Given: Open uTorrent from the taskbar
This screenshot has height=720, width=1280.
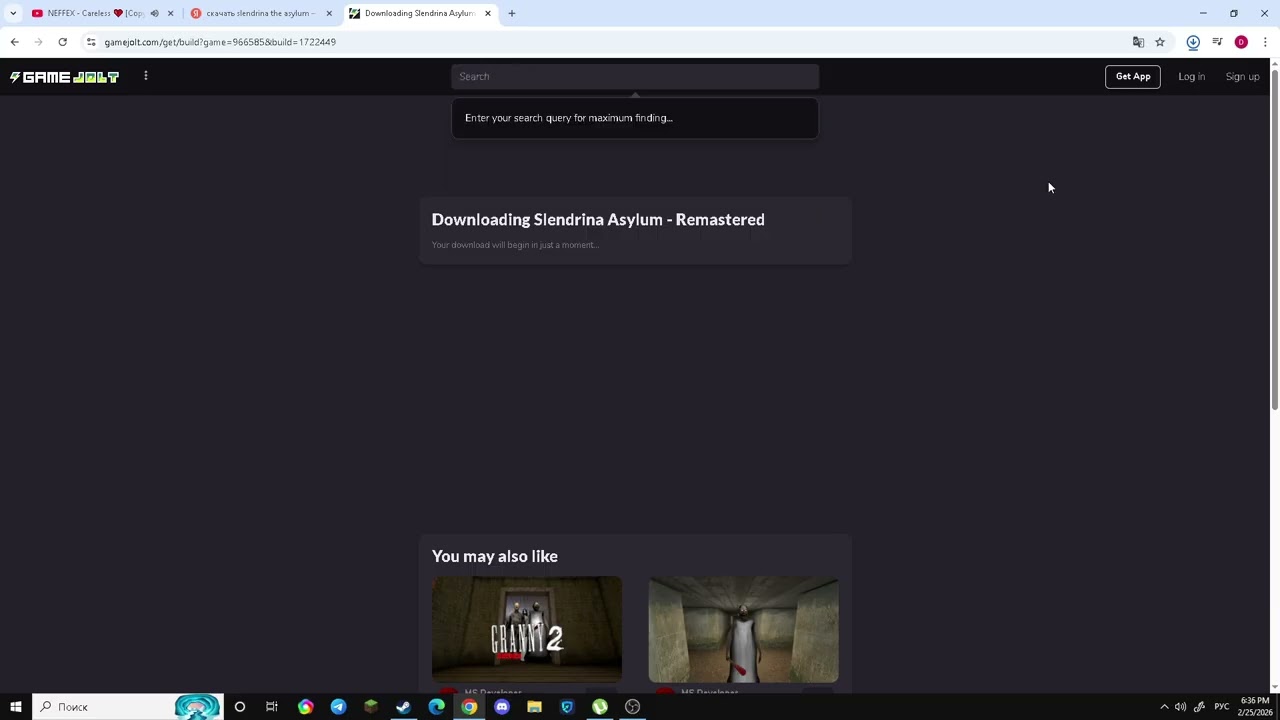Looking at the screenshot, I should point(600,707).
